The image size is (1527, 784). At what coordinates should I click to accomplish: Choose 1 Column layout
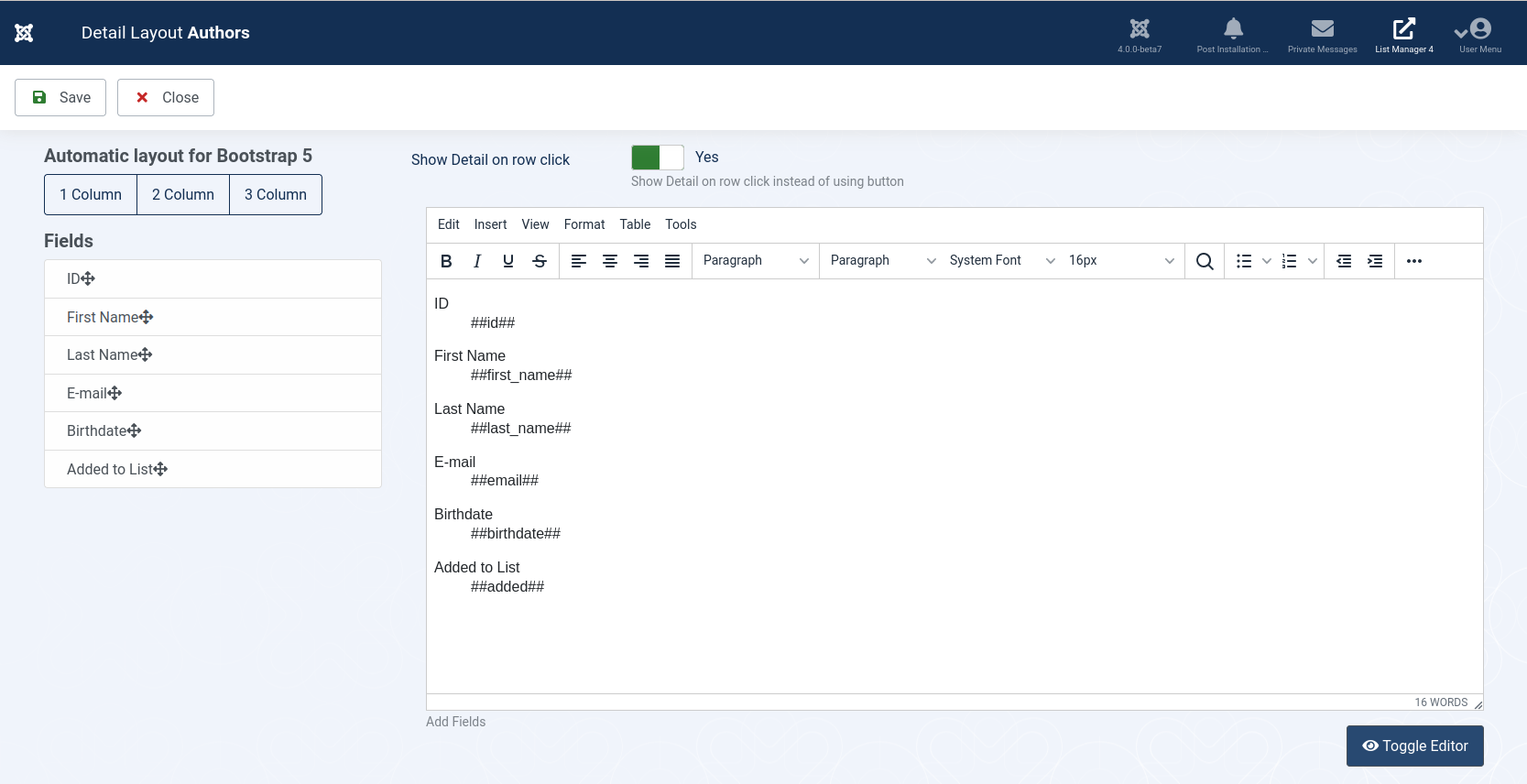[91, 194]
